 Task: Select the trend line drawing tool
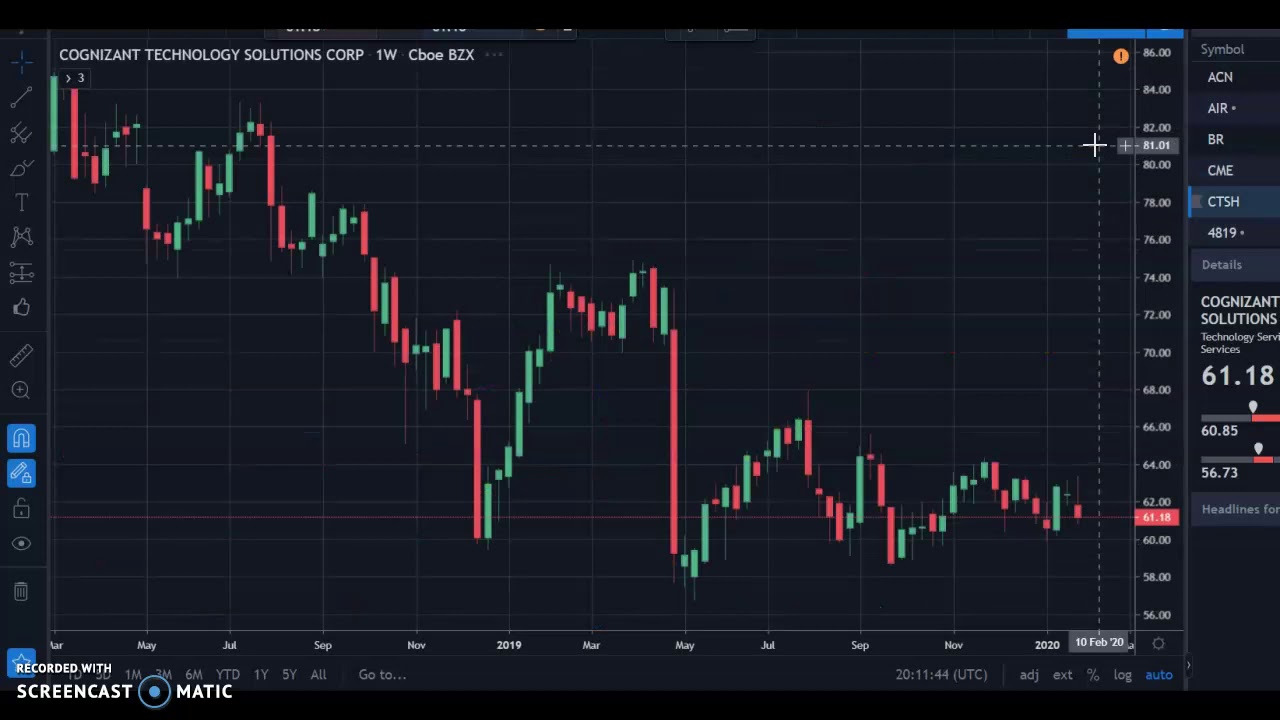(21, 98)
